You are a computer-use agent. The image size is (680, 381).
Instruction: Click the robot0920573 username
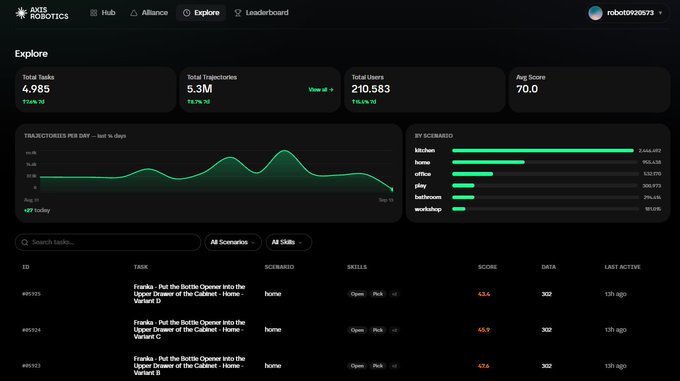630,13
